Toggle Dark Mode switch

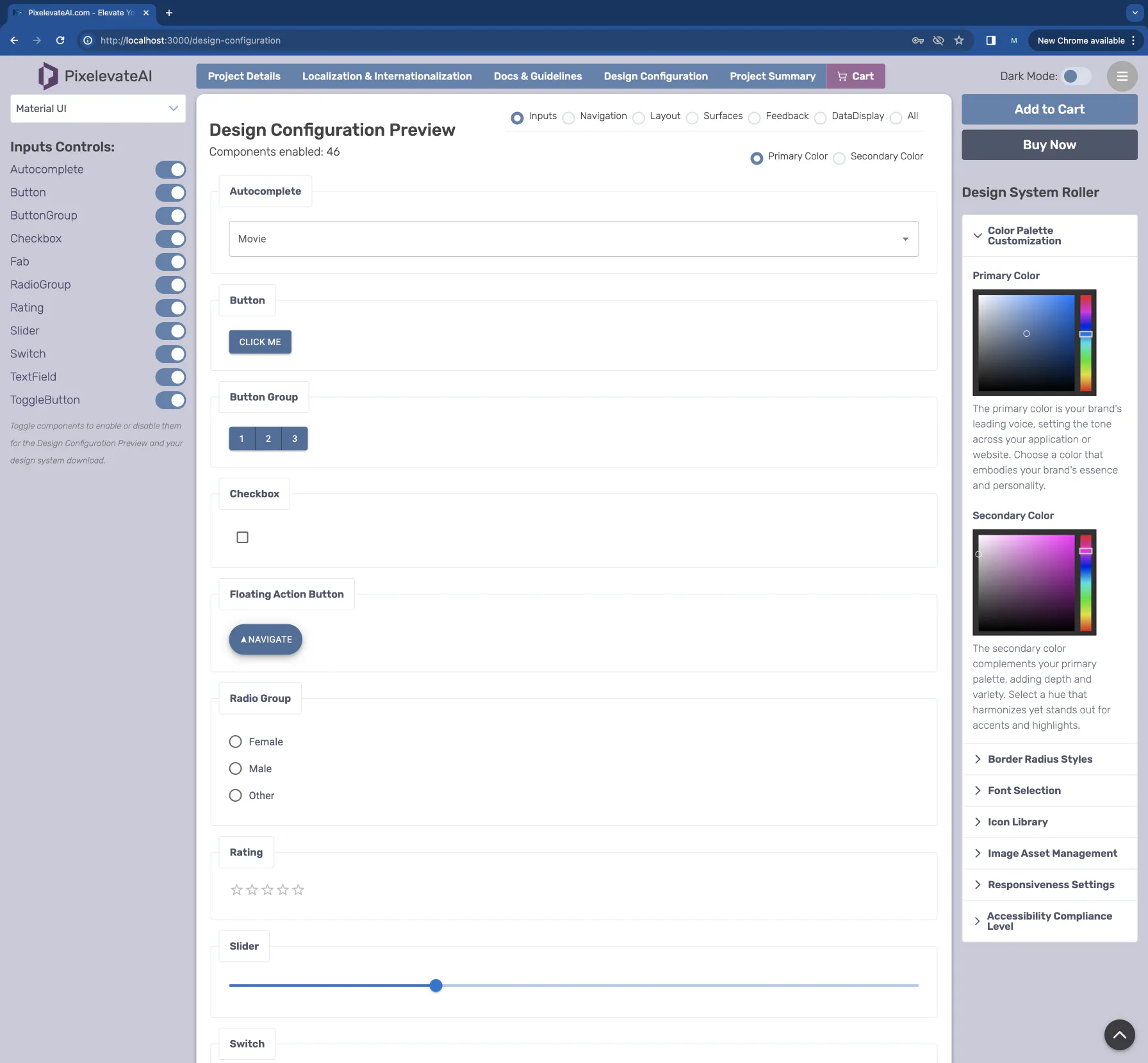[x=1076, y=76]
